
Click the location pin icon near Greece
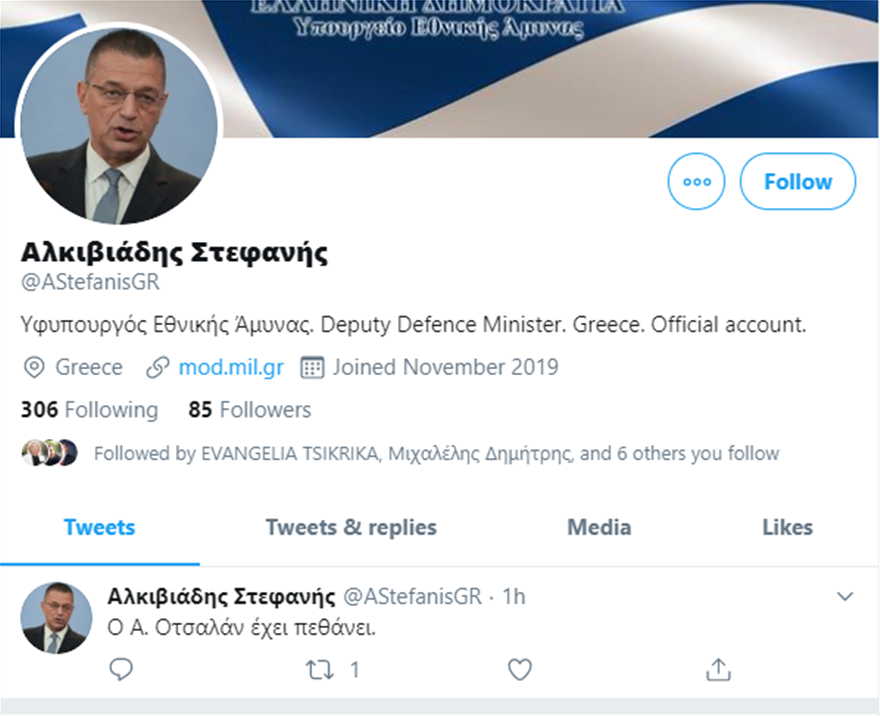point(34,368)
